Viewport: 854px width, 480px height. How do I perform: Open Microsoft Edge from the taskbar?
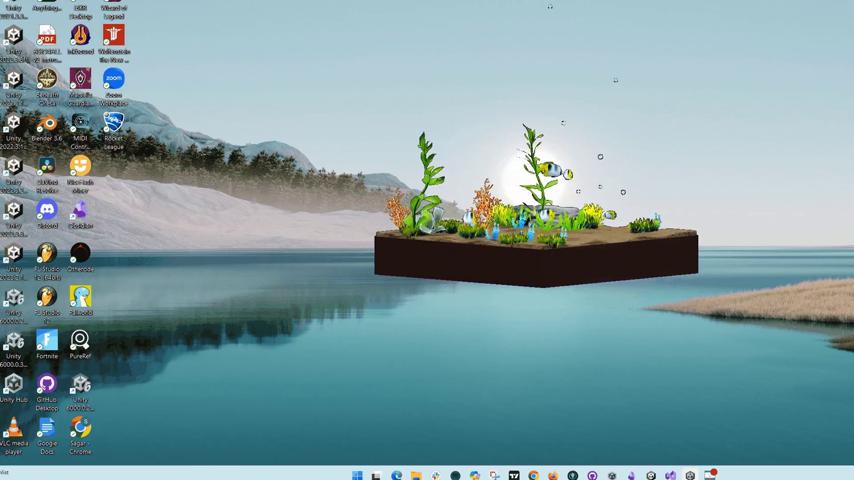click(x=396, y=475)
